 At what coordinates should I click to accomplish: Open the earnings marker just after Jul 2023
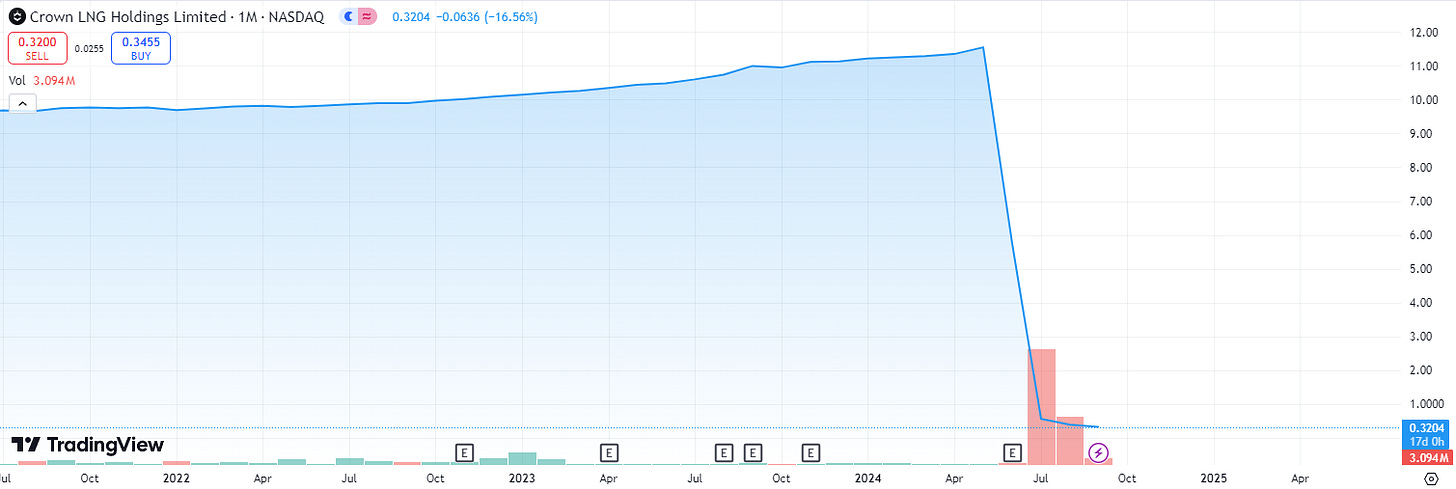point(723,453)
